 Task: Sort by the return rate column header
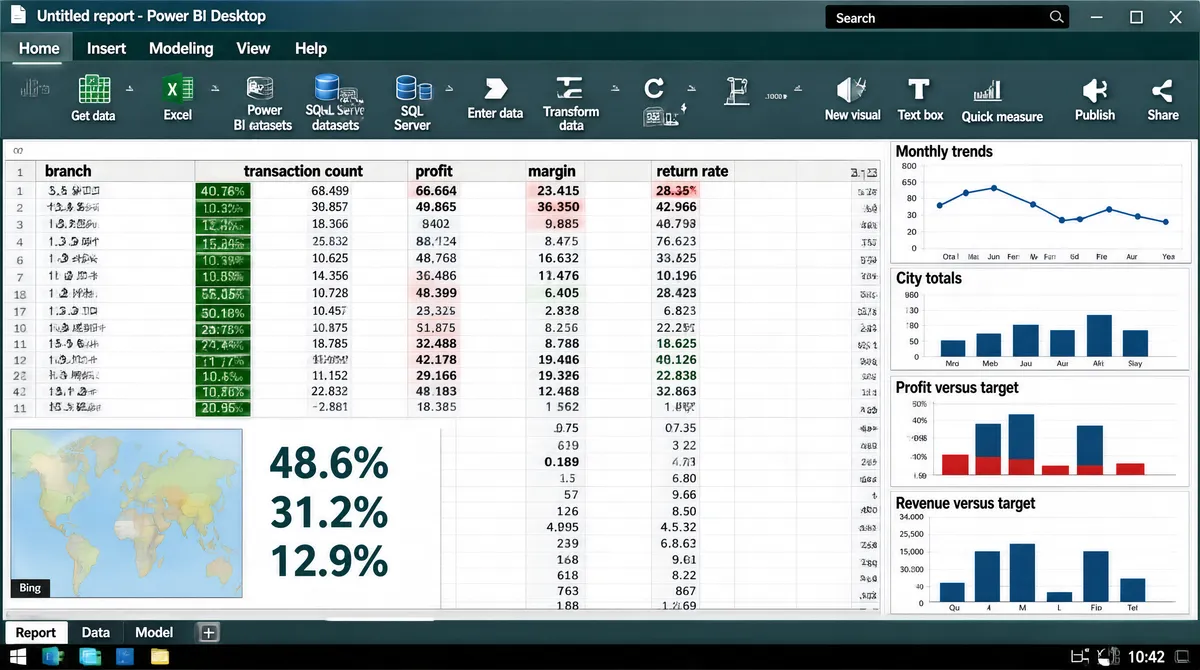click(x=692, y=171)
